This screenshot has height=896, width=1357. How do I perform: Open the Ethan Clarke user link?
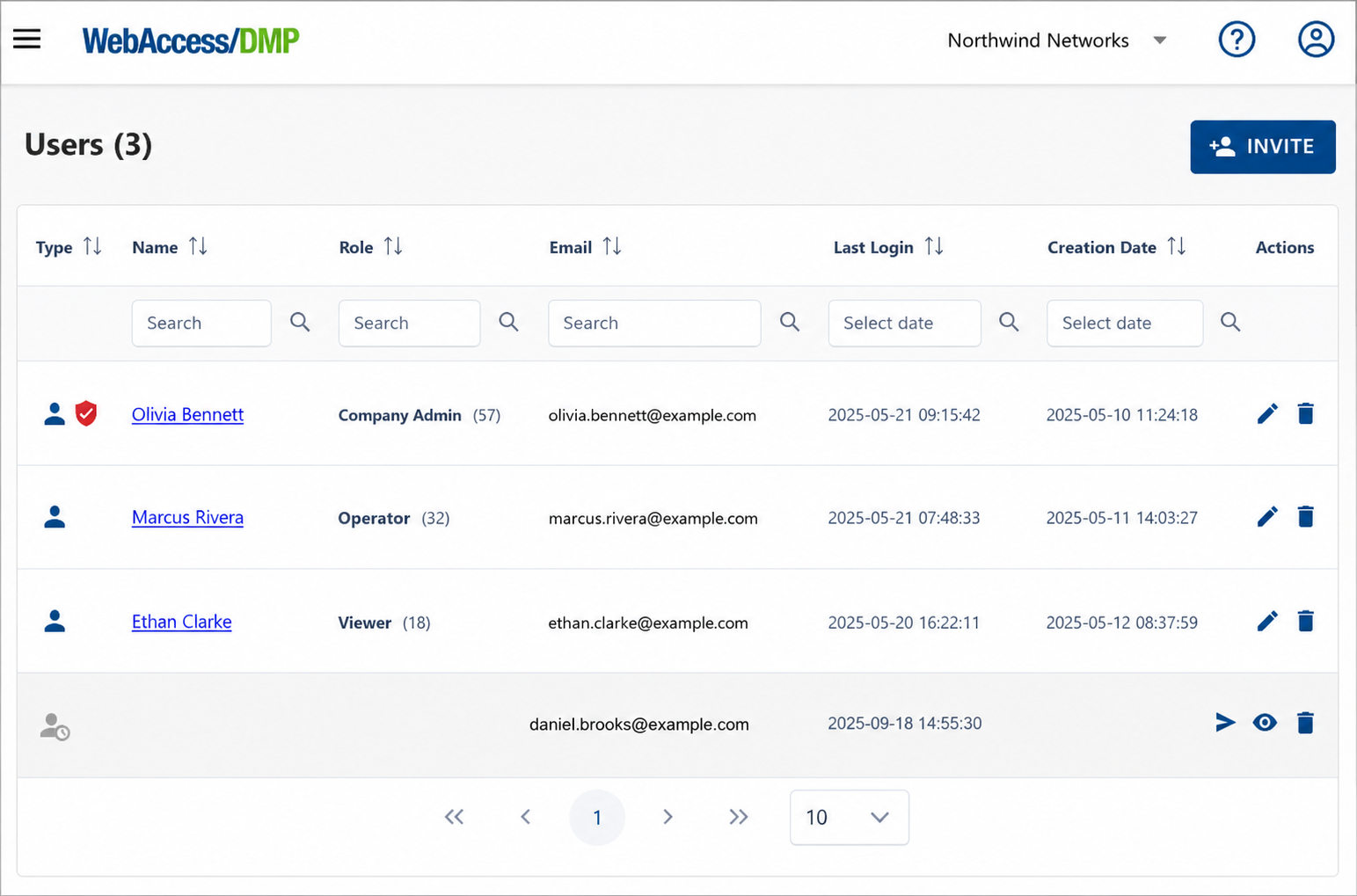tap(182, 622)
